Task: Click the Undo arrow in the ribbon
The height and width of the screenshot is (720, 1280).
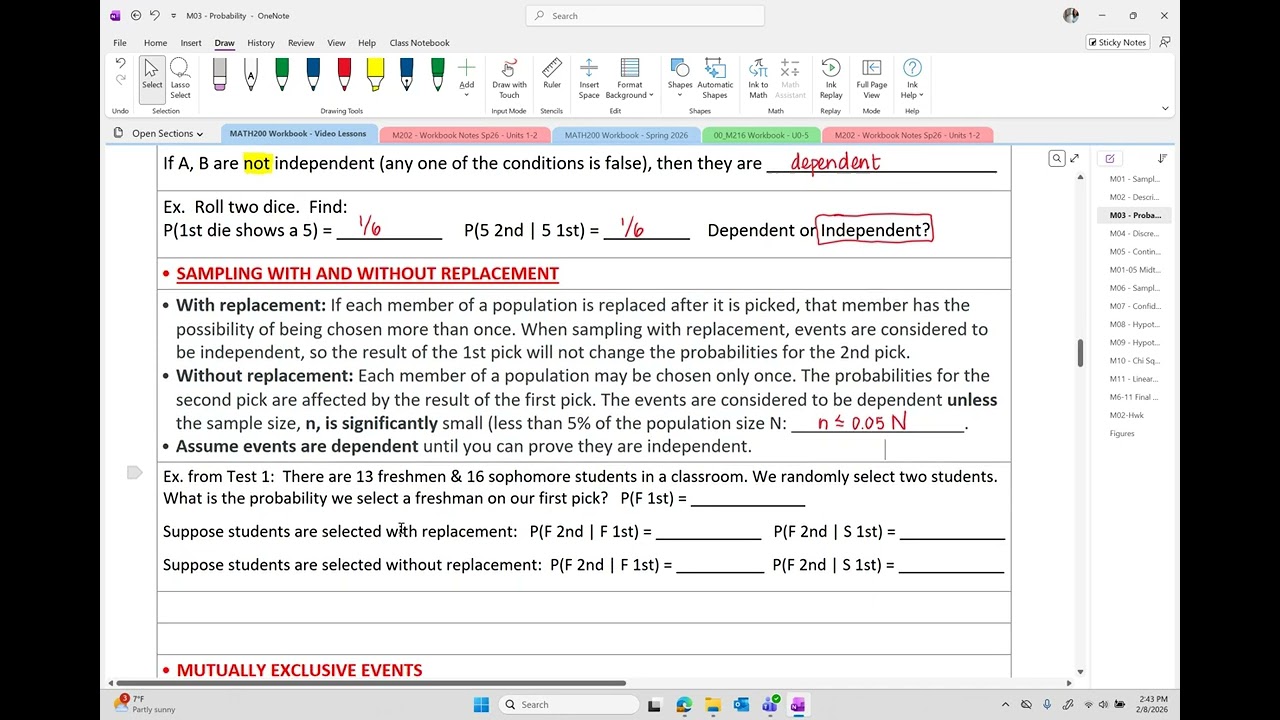Action: point(120,64)
